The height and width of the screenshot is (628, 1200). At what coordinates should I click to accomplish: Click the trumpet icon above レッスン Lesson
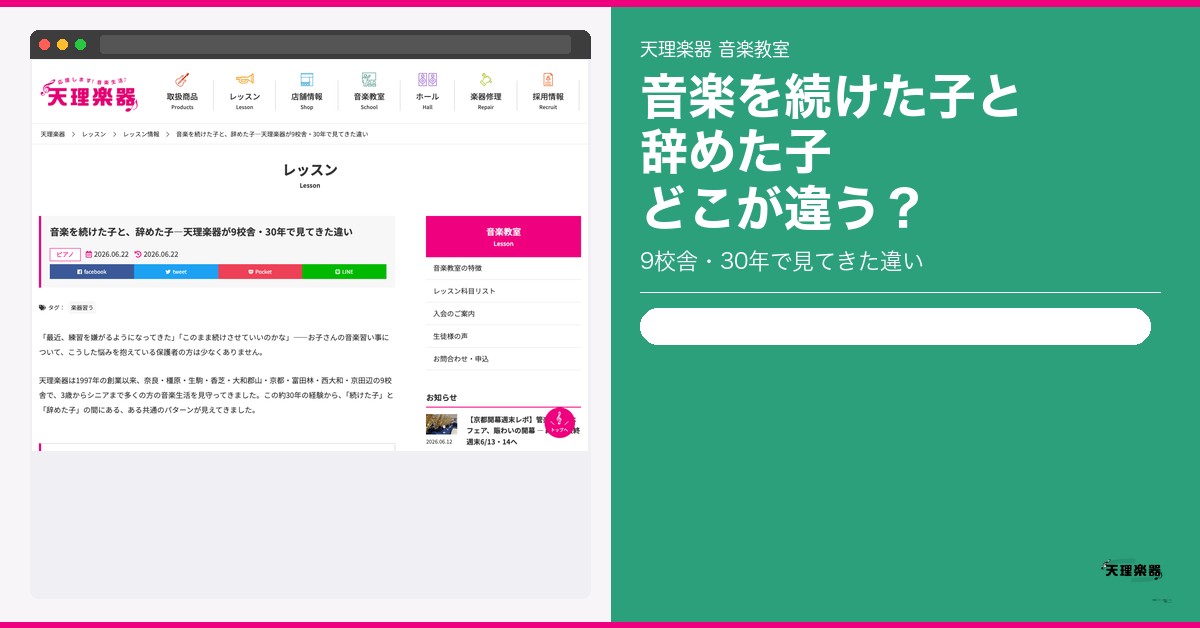pos(245,80)
